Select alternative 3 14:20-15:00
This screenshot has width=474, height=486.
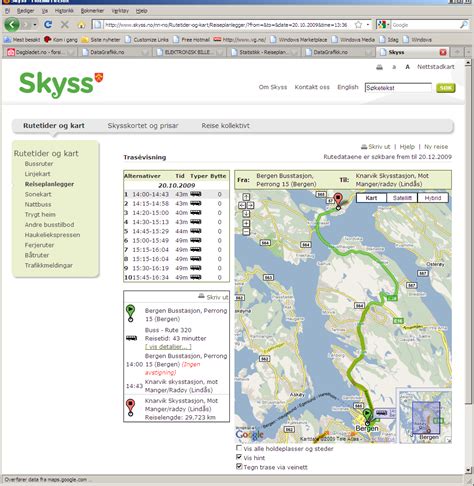(177, 213)
